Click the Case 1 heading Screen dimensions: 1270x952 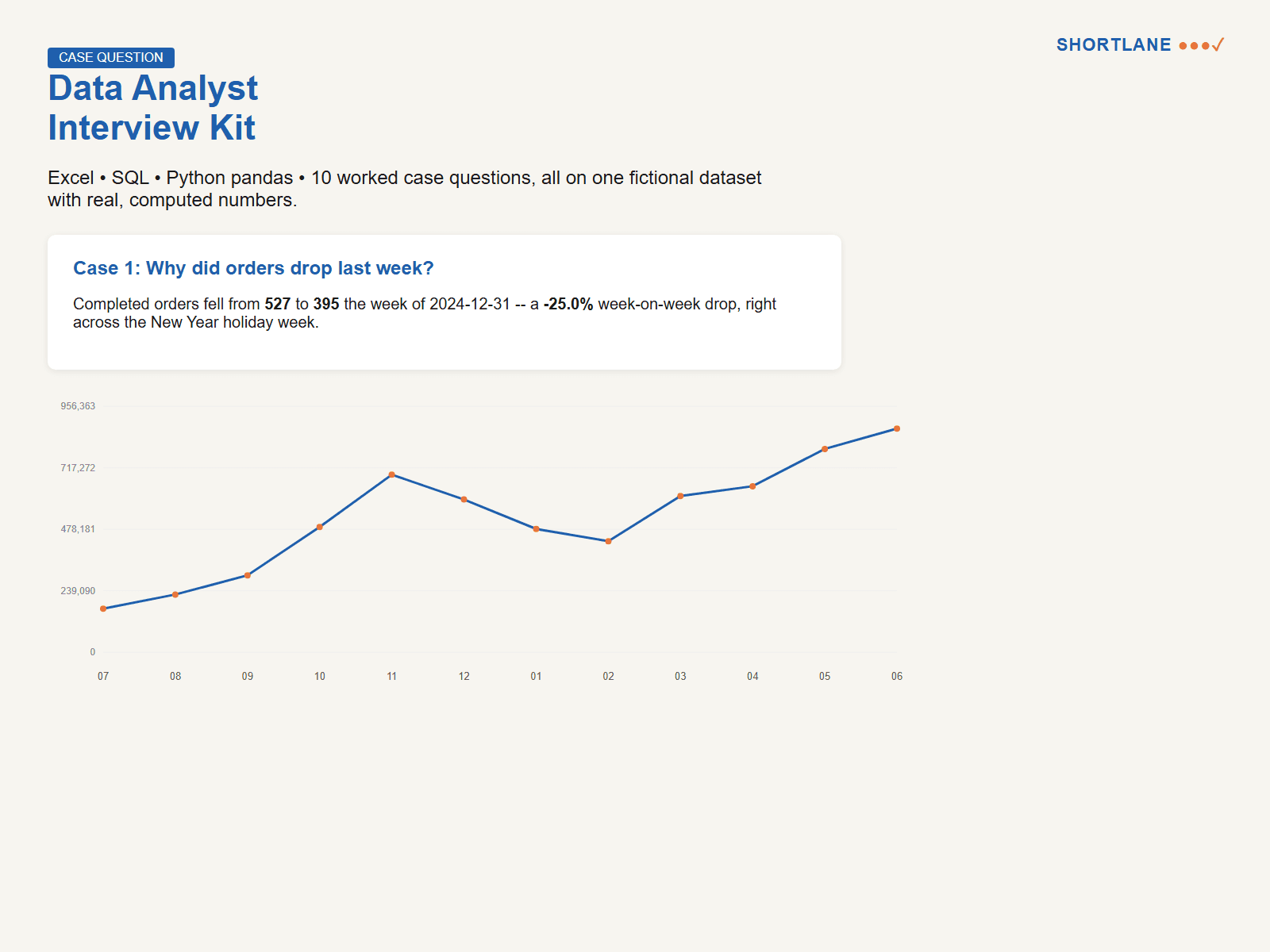click(x=253, y=268)
